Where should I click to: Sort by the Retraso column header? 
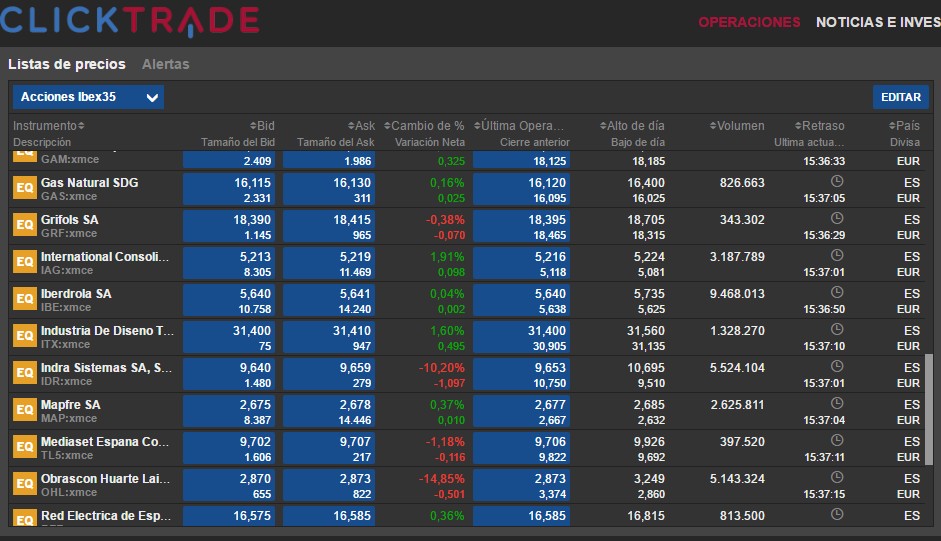click(819, 126)
